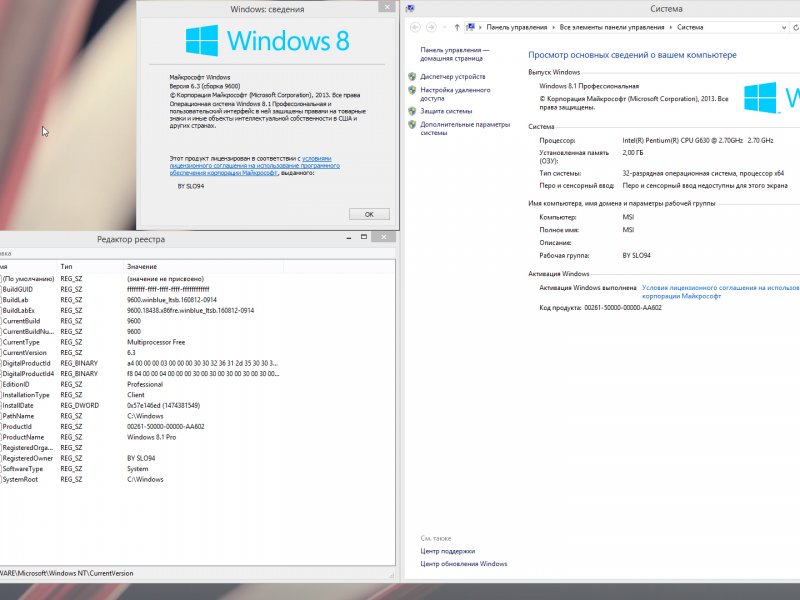Click the computer icon in the address bar
This screenshot has height=600, width=800.
(x=470, y=28)
